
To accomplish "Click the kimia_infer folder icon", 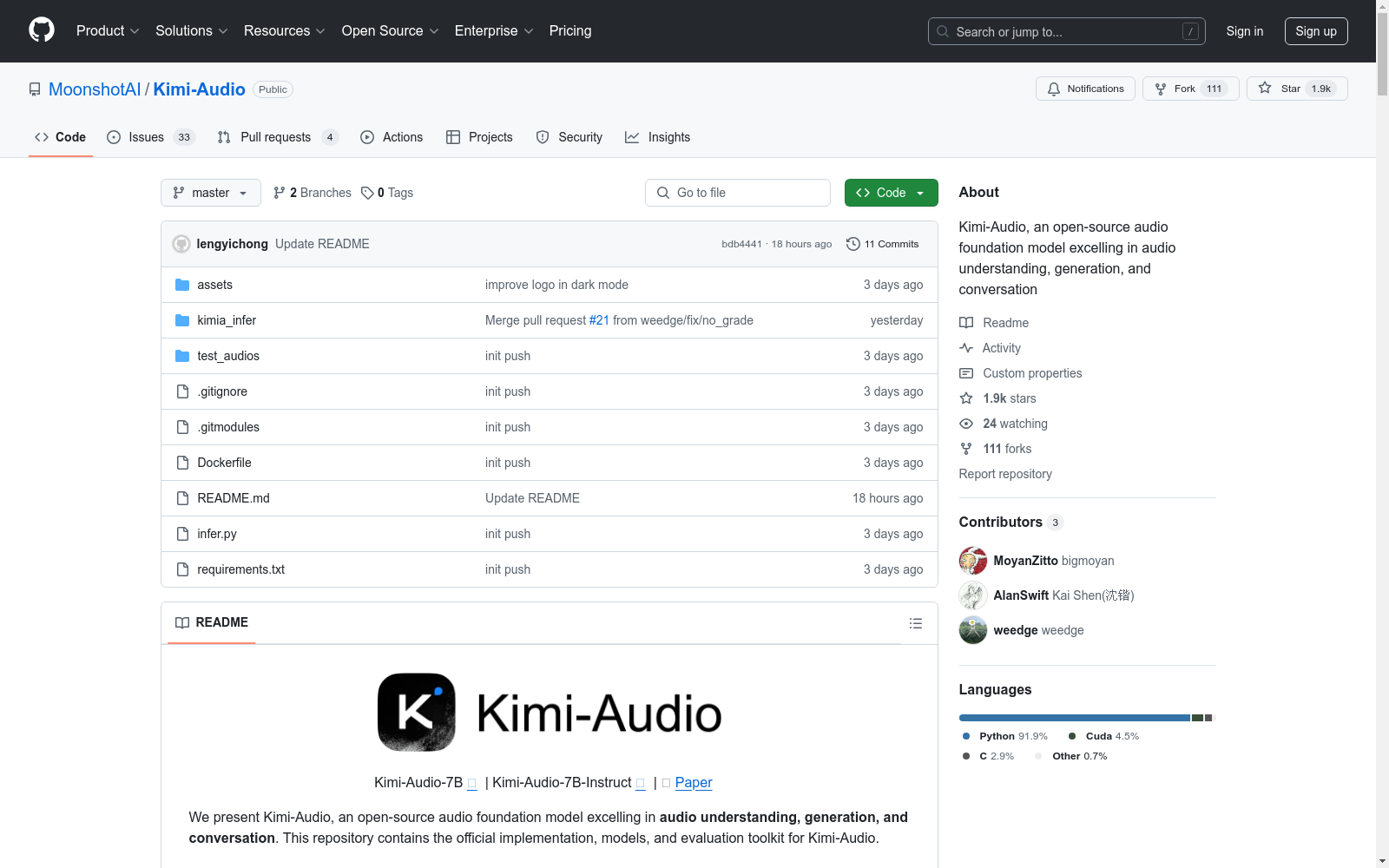I will [182, 320].
